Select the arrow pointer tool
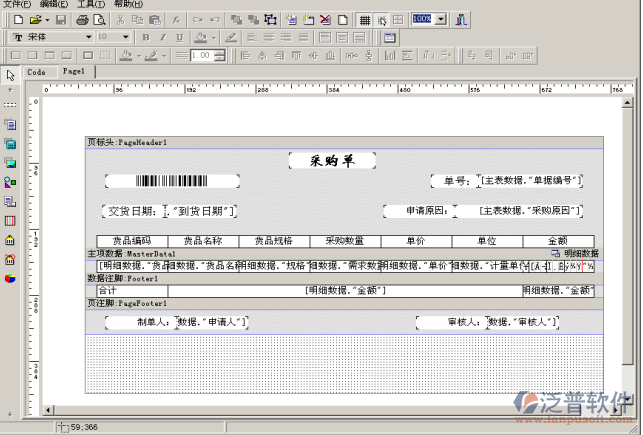The width and height of the screenshot is (643, 435). point(10,75)
